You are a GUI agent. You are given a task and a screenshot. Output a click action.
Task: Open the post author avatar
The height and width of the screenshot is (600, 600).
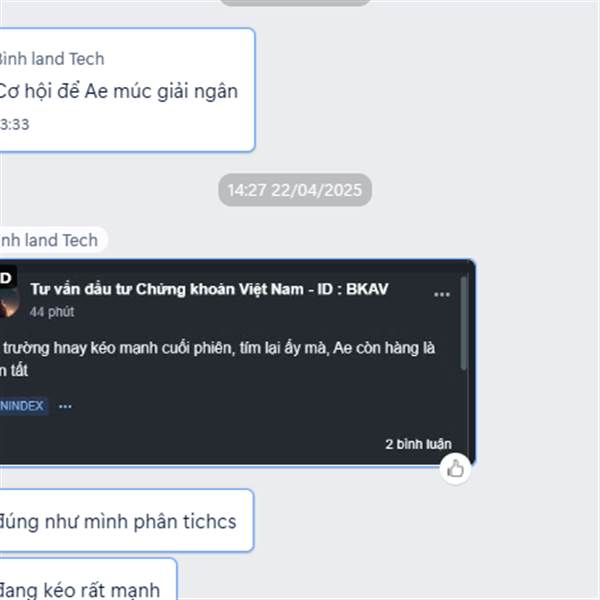[x=8, y=302]
